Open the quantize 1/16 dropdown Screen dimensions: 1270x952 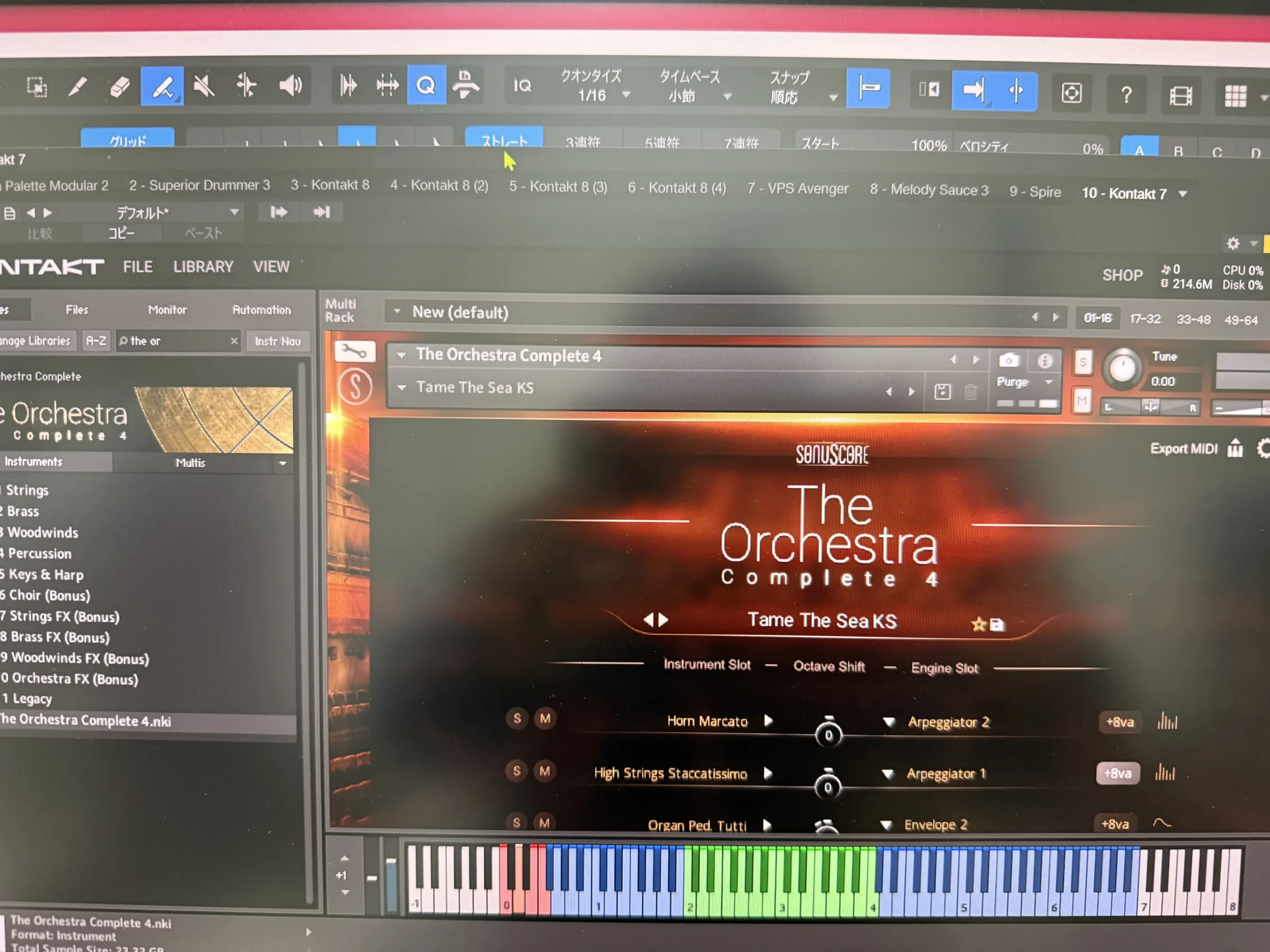[626, 95]
